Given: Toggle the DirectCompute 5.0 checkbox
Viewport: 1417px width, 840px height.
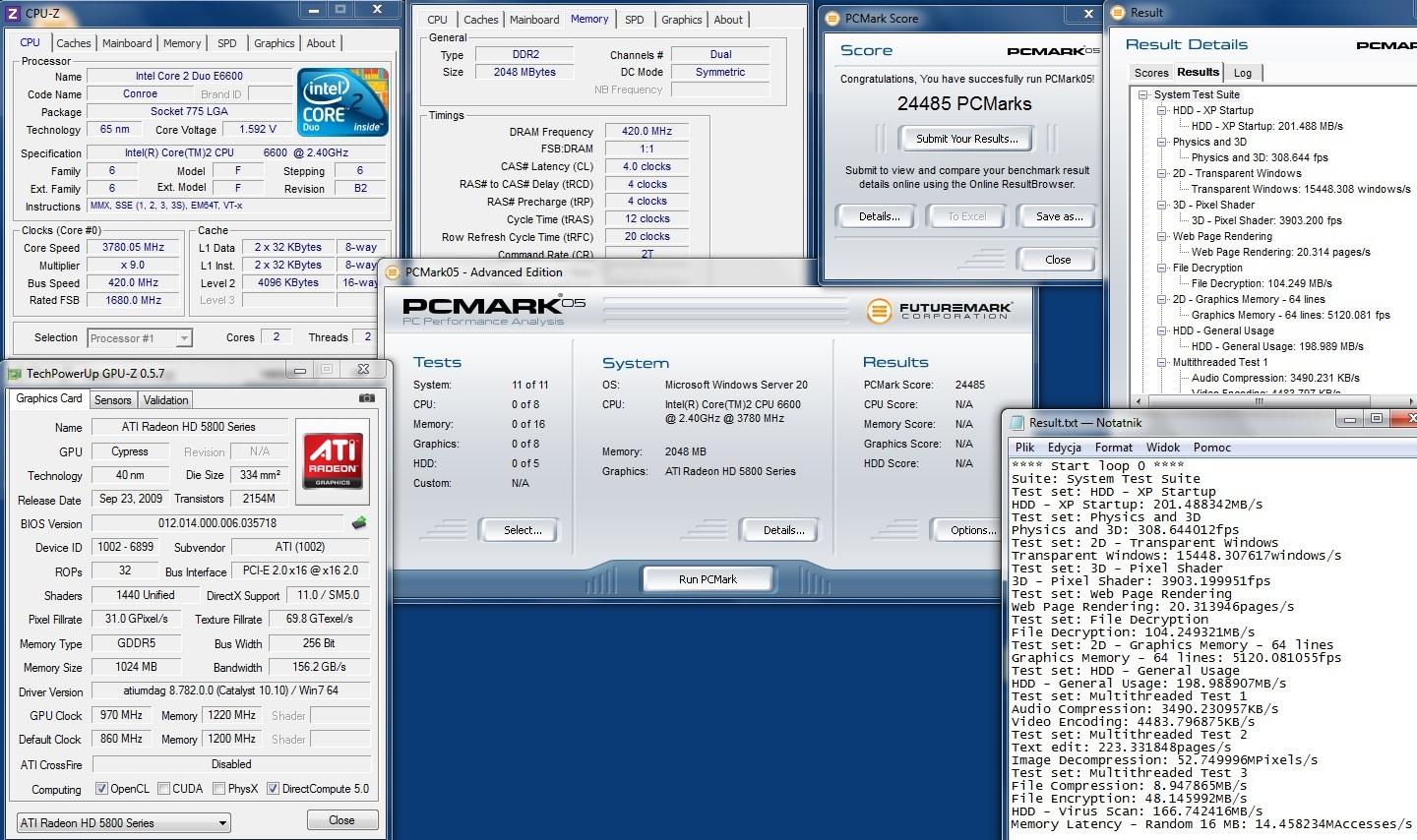Looking at the screenshot, I should coord(273,789).
